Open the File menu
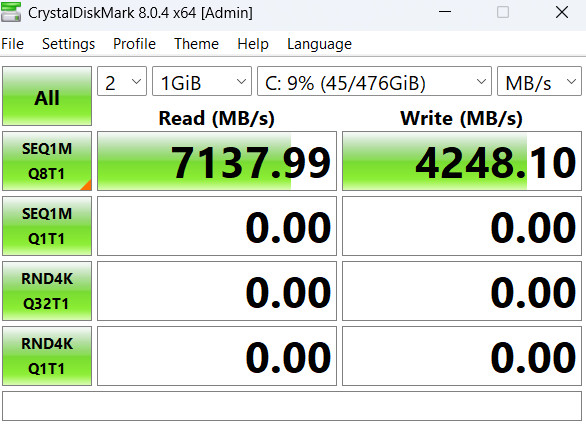The width and height of the screenshot is (586, 425). click(x=12, y=44)
